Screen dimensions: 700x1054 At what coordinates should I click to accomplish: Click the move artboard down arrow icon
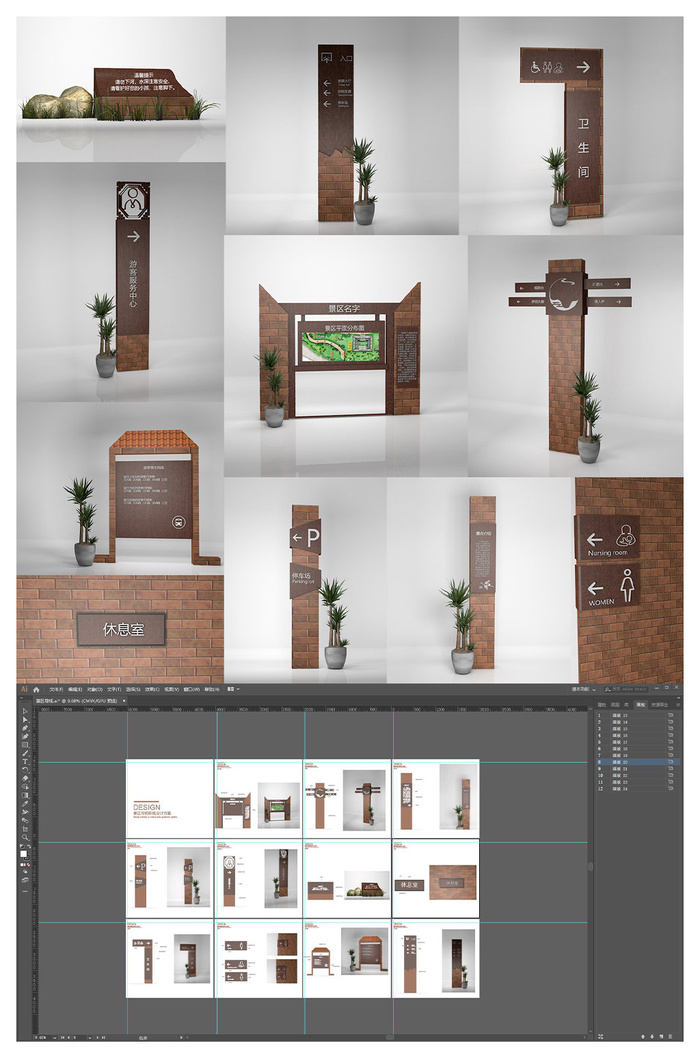(x=652, y=1036)
